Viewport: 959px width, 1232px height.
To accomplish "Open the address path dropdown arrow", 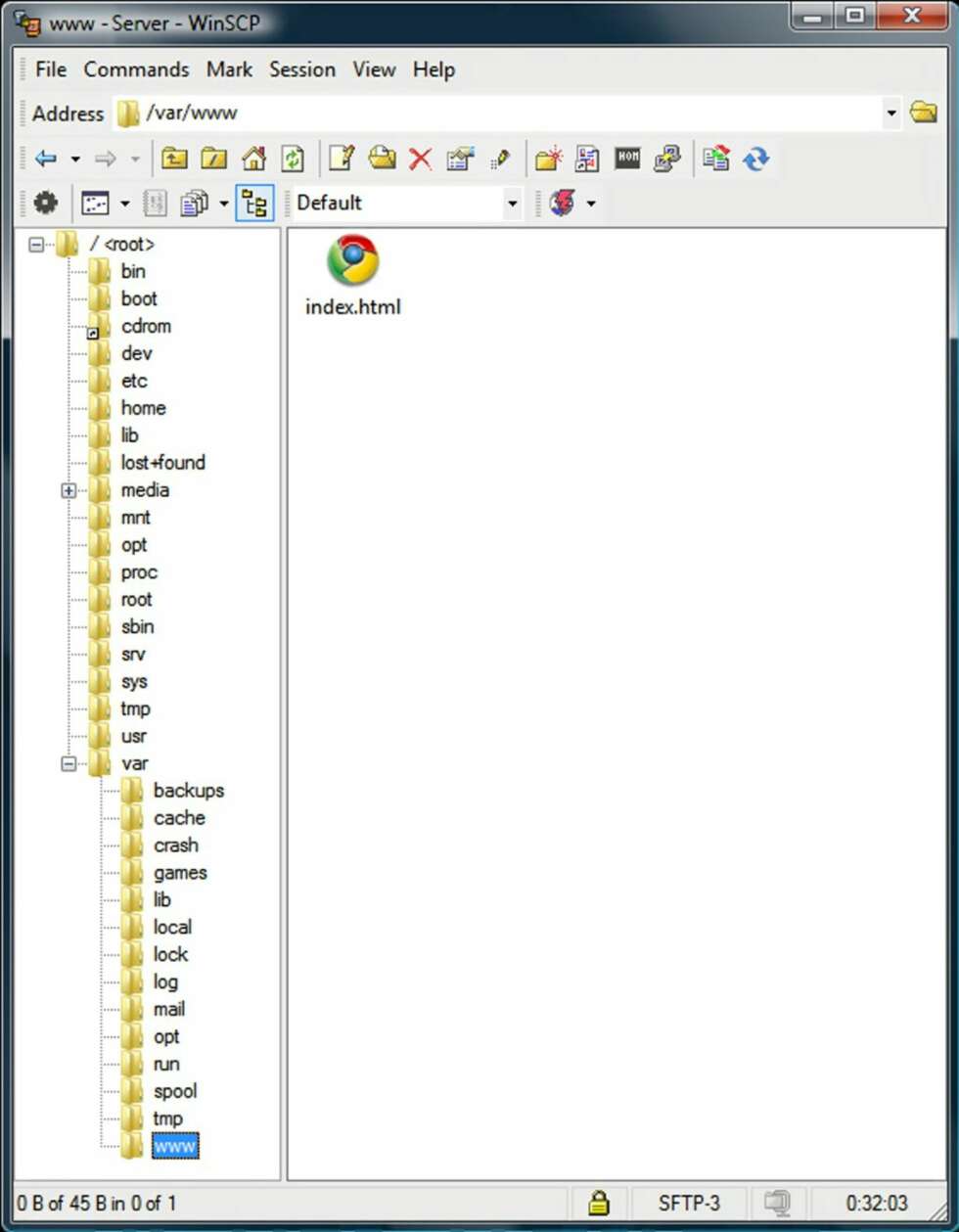I will coord(890,114).
